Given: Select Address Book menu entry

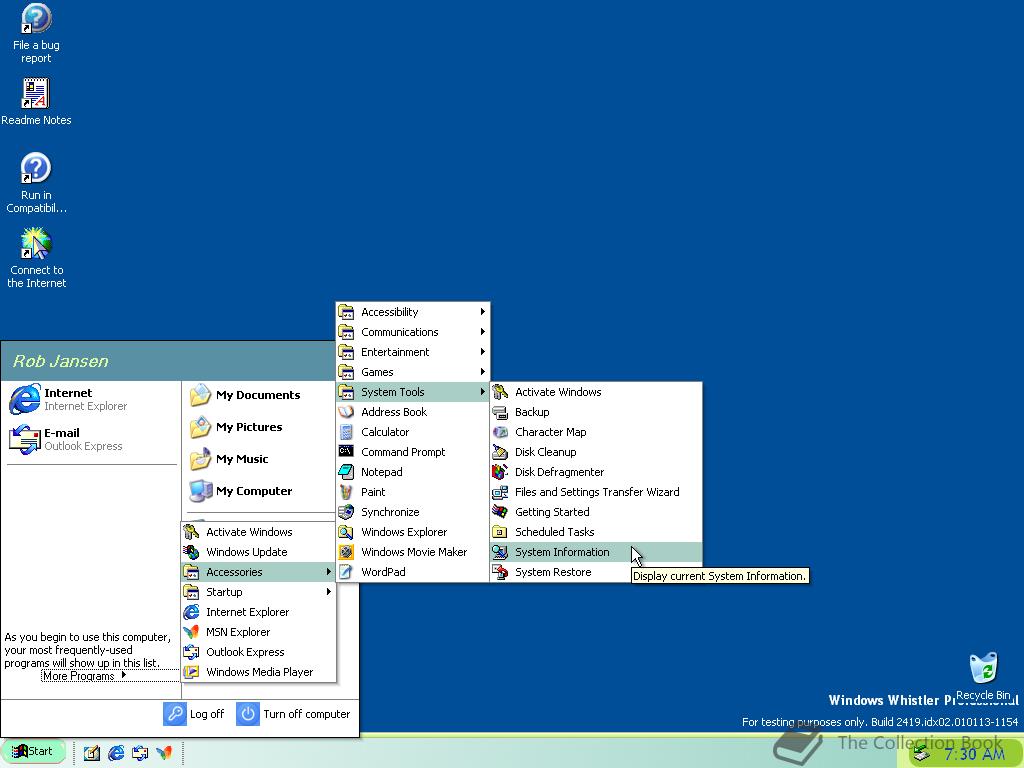Looking at the screenshot, I should coord(413,412).
